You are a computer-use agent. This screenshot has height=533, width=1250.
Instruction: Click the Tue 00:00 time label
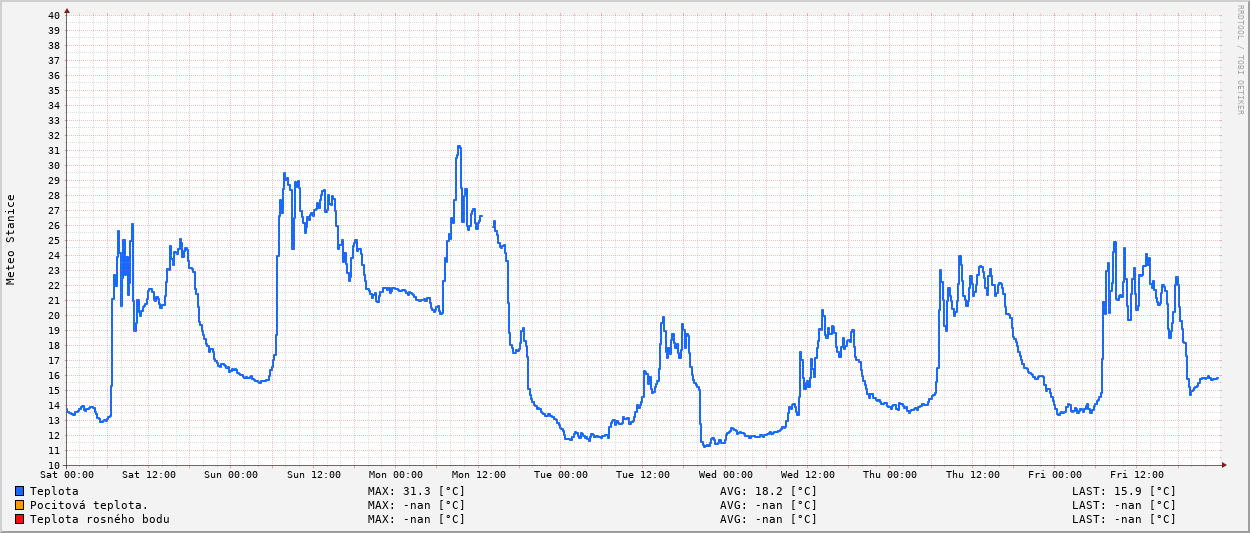(561, 475)
